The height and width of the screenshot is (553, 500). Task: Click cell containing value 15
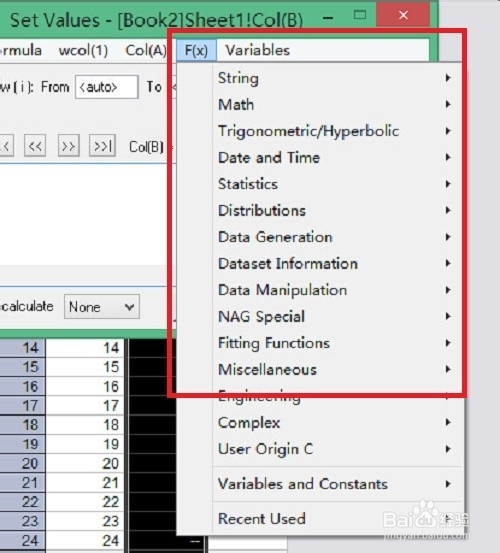pos(85,367)
